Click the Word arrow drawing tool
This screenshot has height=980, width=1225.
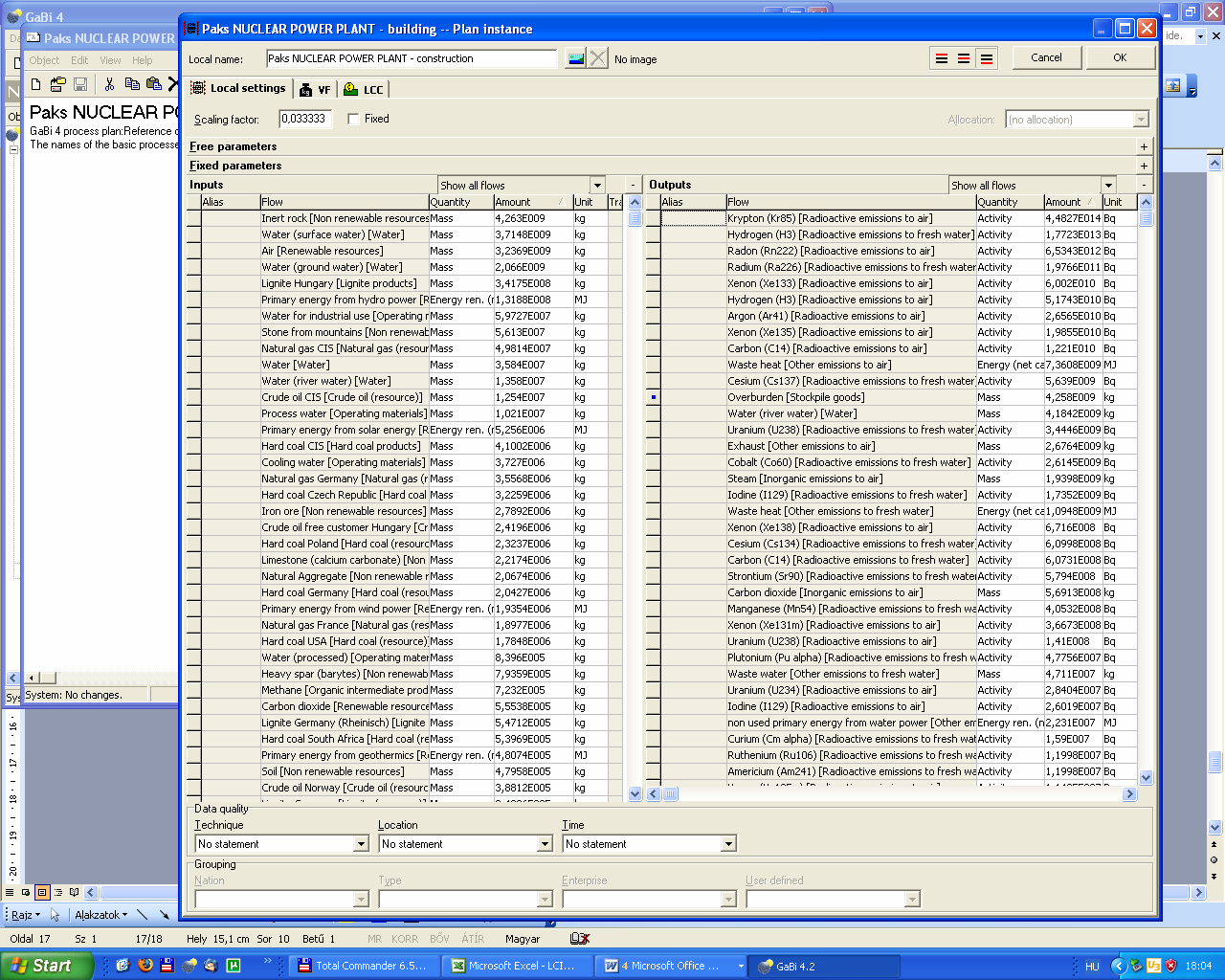point(165,915)
